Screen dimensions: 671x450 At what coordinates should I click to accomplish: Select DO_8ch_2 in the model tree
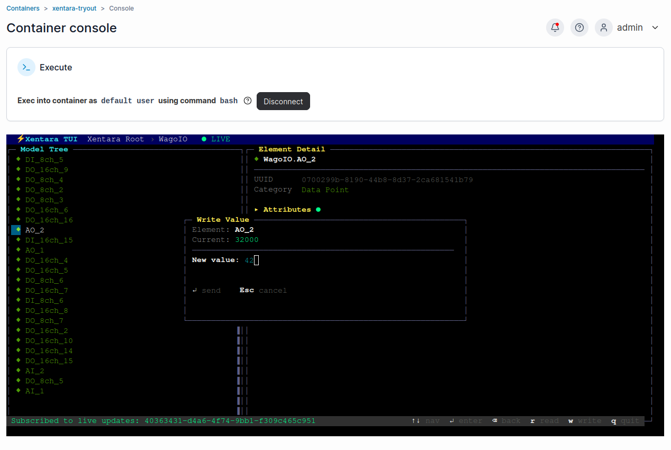(x=44, y=189)
